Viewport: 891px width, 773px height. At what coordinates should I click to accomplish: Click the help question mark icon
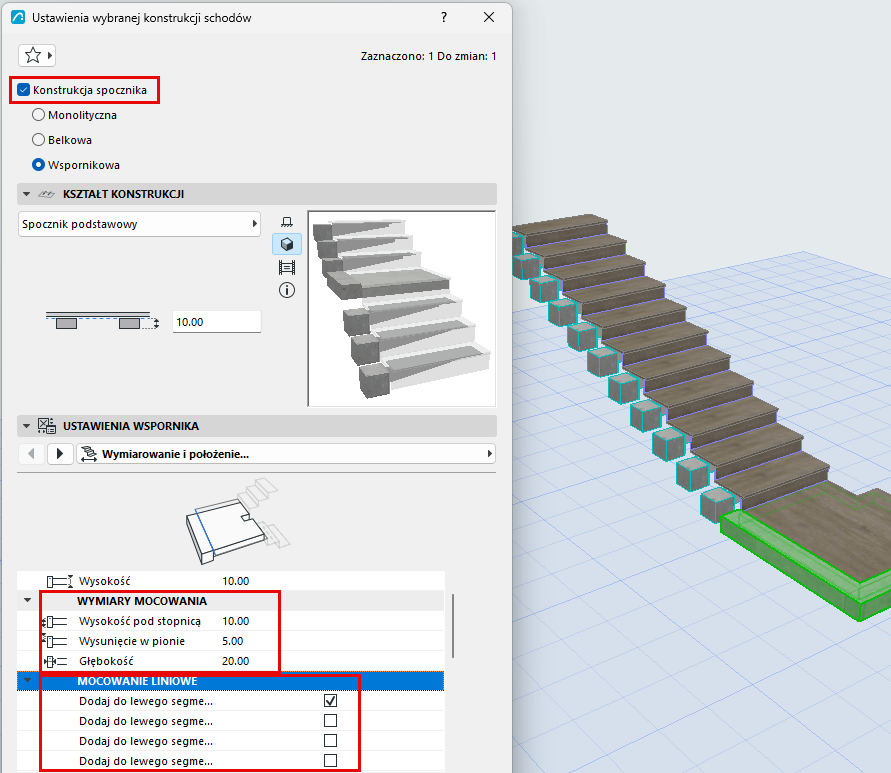pos(444,17)
